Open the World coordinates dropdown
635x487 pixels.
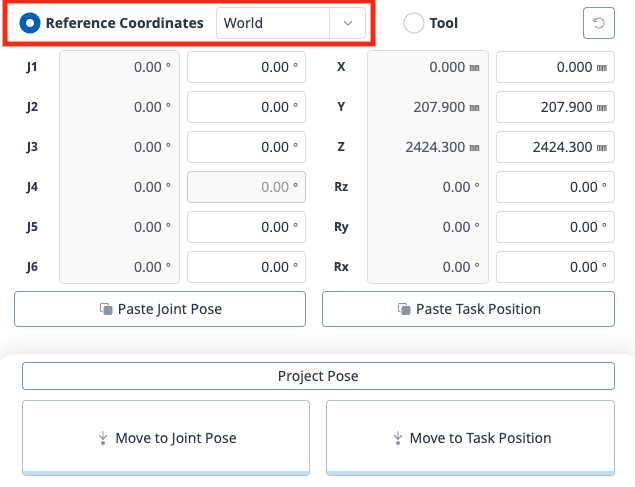(272, 23)
